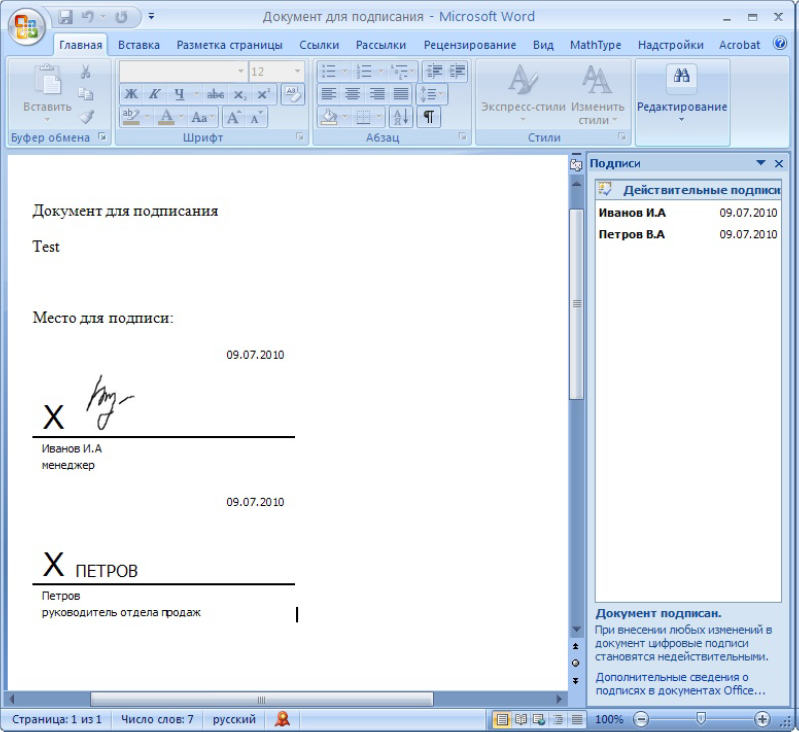Viewport: 799px width, 732px height.
Task: Click the multilevel list icon
Action: [x=399, y=71]
